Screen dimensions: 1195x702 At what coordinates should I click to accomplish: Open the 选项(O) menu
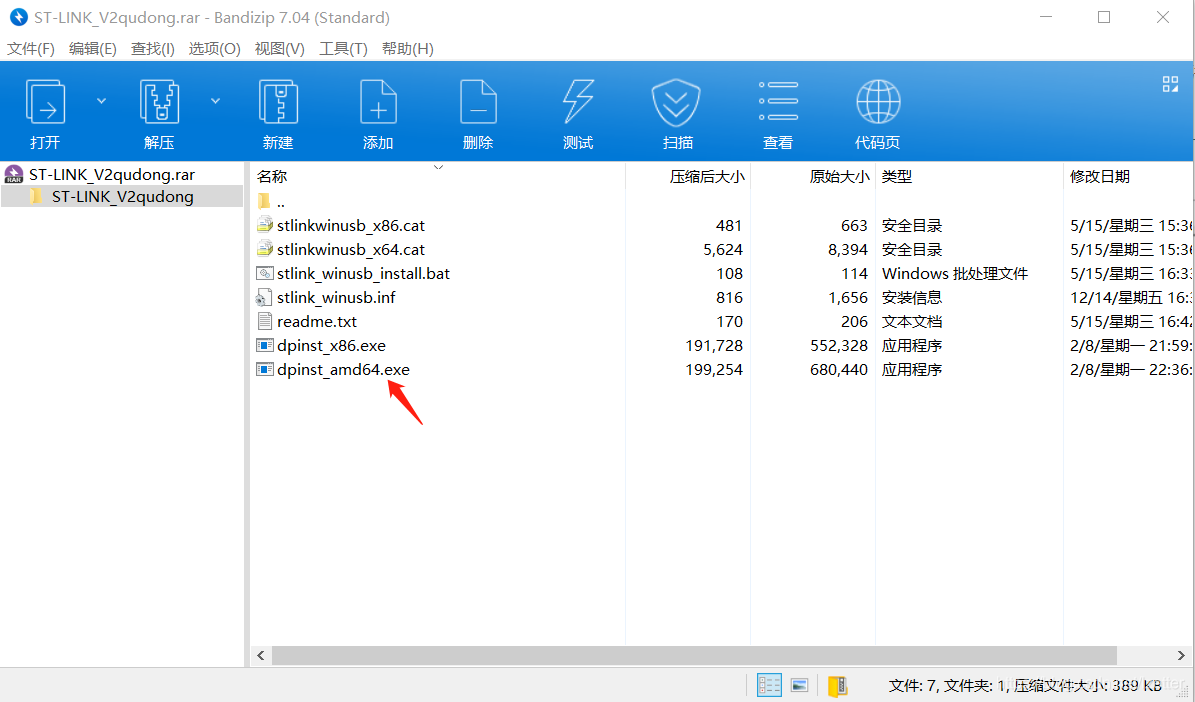click(214, 49)
